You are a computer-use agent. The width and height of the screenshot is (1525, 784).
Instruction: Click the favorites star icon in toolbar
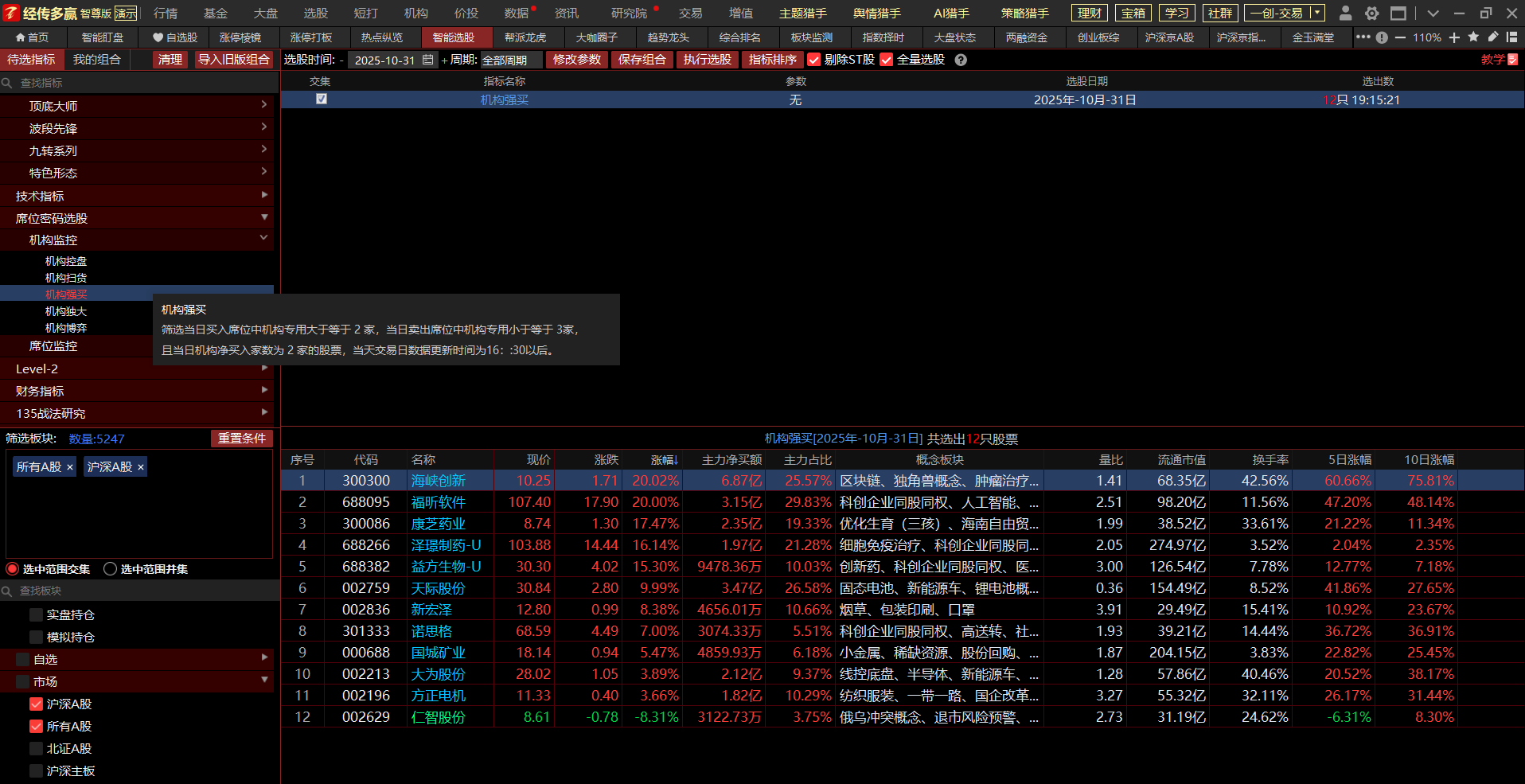pos(1473,37)
